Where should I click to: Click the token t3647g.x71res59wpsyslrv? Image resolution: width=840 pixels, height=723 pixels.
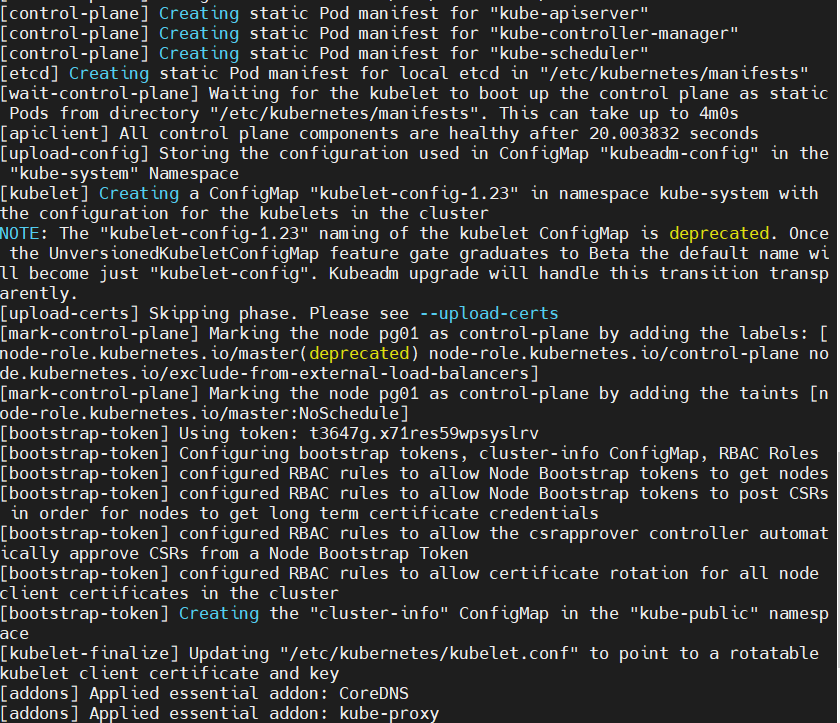pos(424,433)
